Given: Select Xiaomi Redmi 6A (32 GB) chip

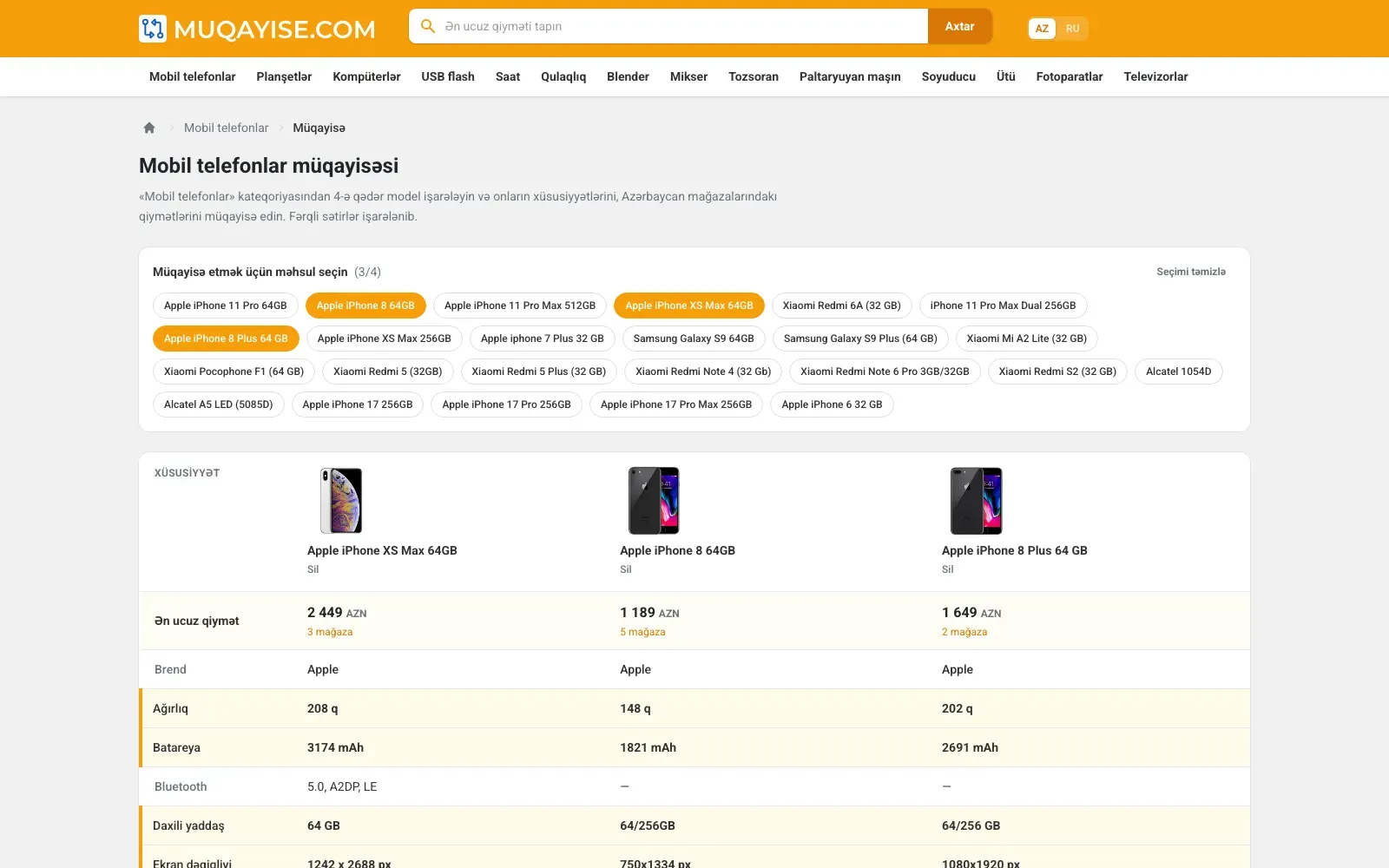Looking at the screenshot, I should click(842, 306).
